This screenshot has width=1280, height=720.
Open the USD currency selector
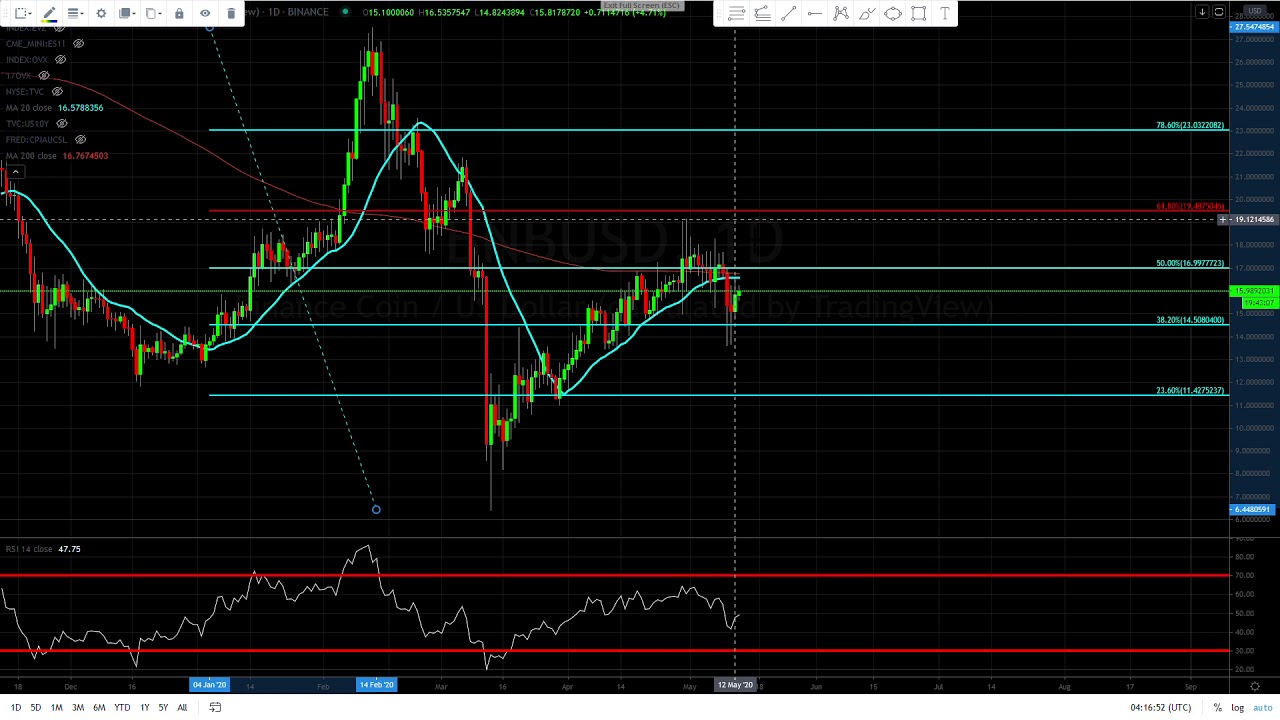click(1255, 11)
